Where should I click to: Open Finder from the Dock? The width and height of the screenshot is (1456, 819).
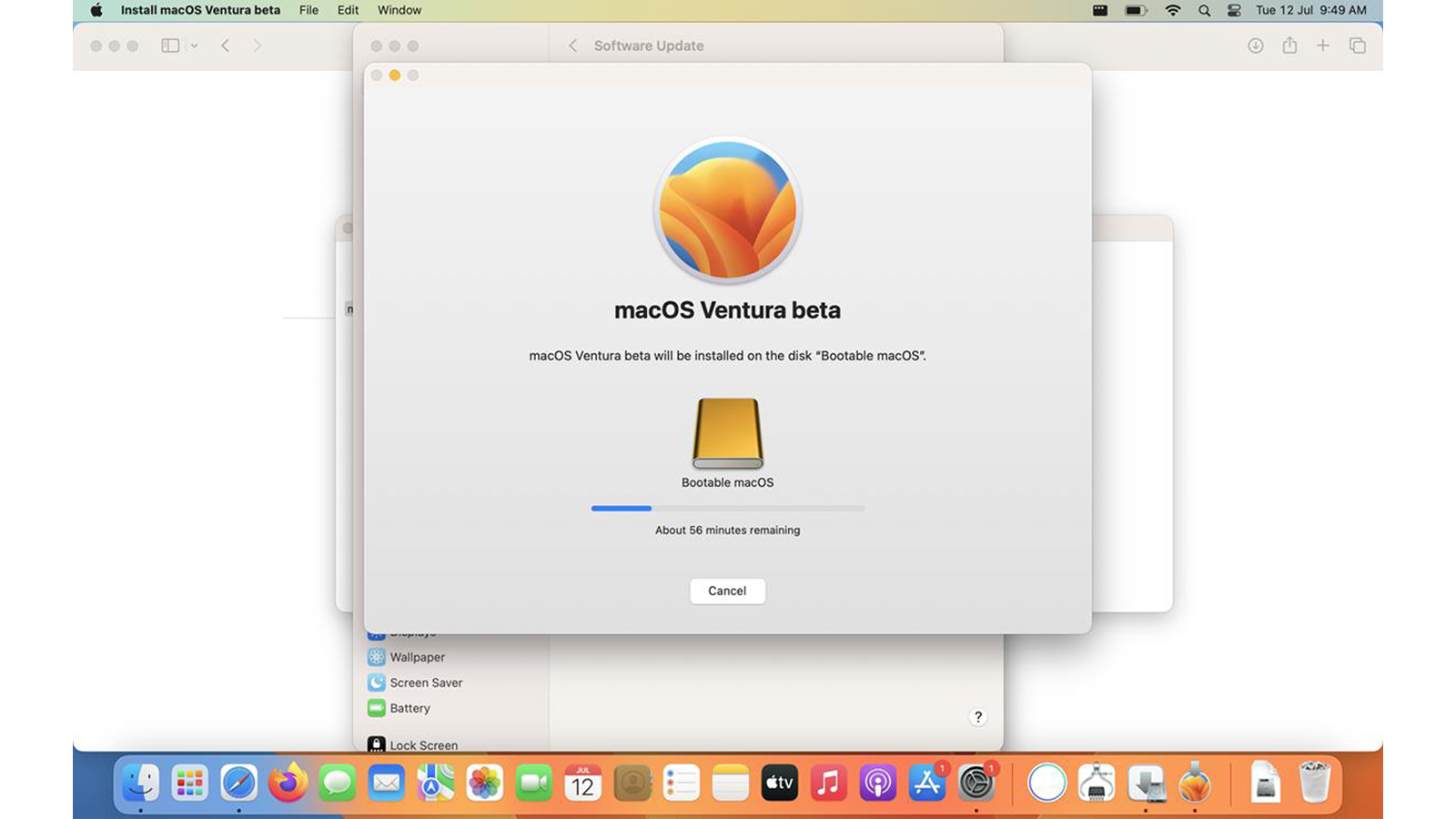pos(141,783)
